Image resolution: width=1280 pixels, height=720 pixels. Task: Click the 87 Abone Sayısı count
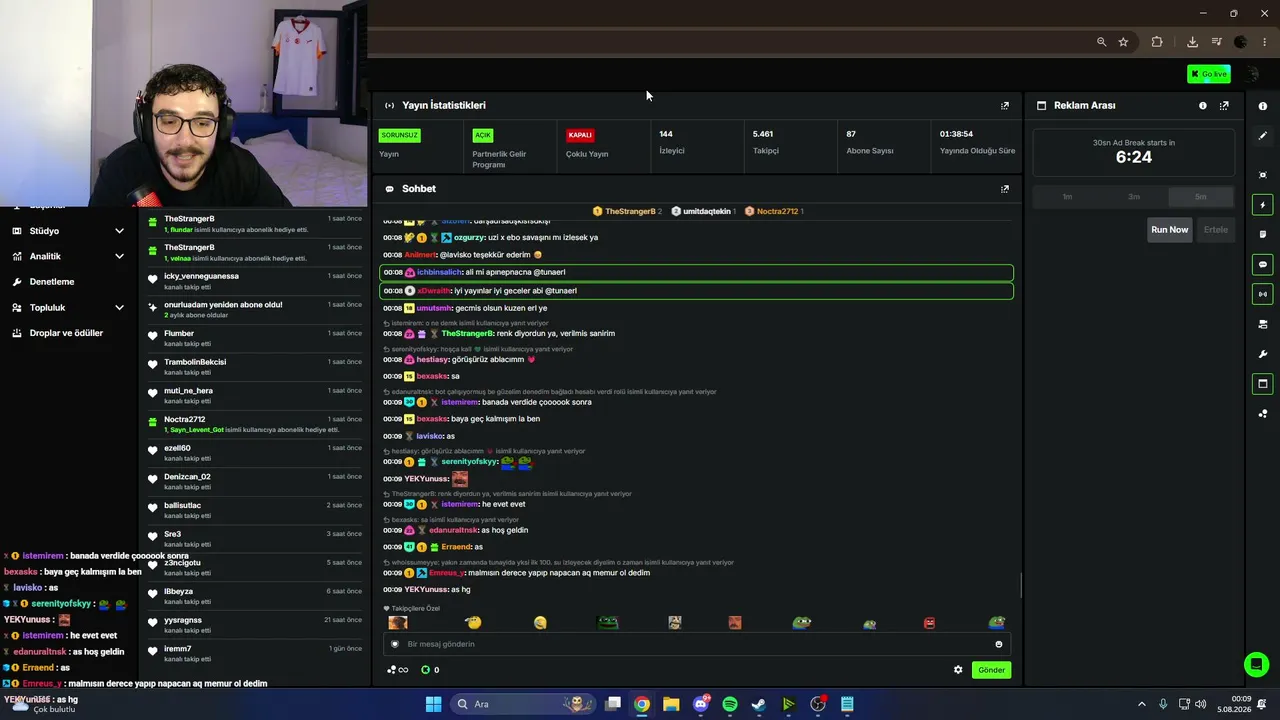click(x=869, y=142)
